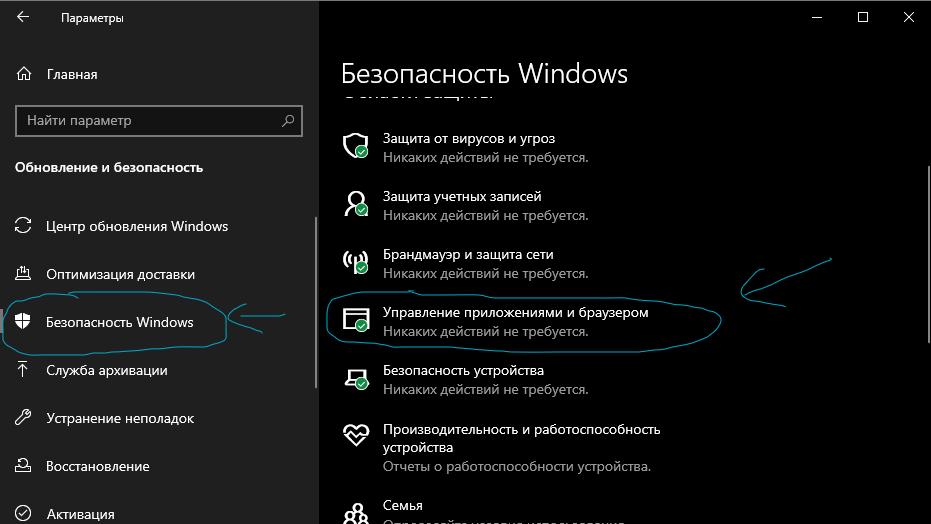
Task: Focus the Найти параметр search field
Action: coord(159,120)
